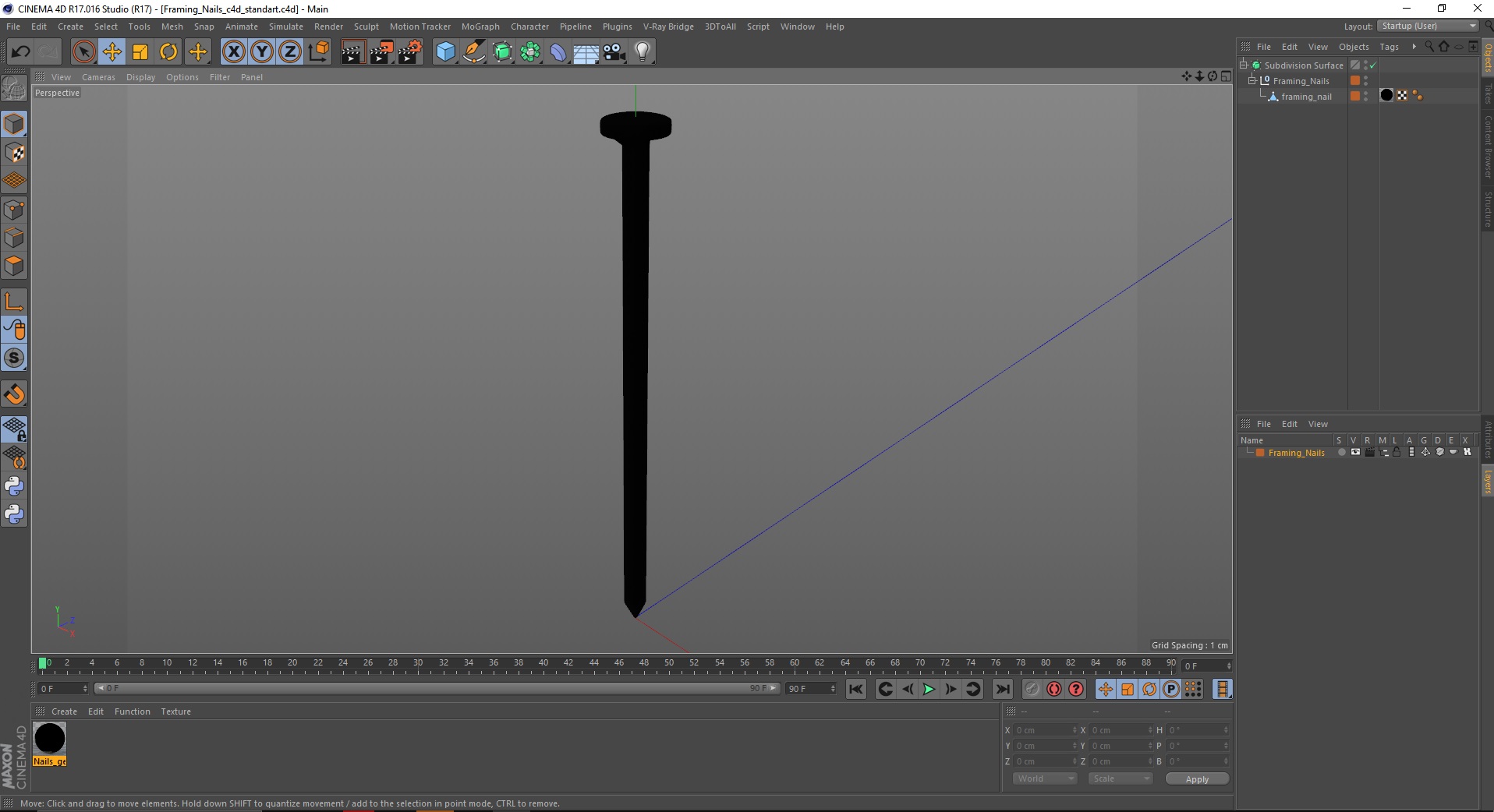
Task: Collapse the Subdivision Surface tree item
Action: pyautogui.click(x=1244, y=65)
